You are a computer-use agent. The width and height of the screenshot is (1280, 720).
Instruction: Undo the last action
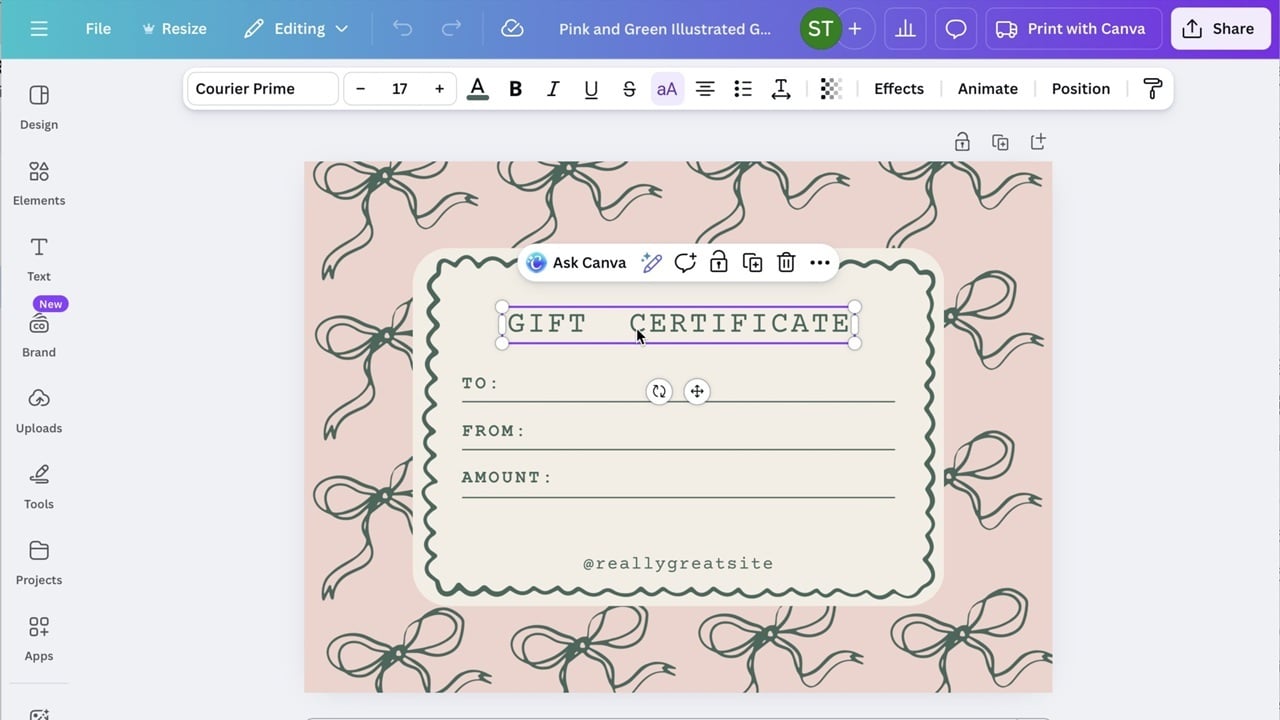point(402,29)
